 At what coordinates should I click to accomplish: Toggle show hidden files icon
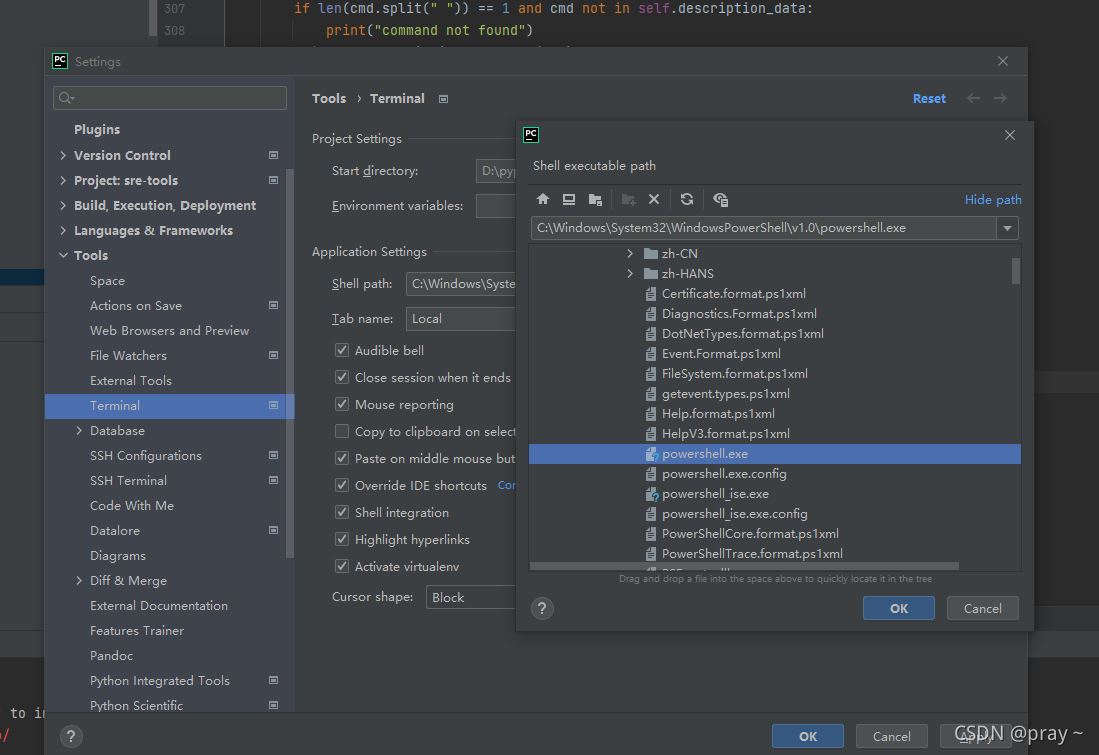[x=720, y=200]
